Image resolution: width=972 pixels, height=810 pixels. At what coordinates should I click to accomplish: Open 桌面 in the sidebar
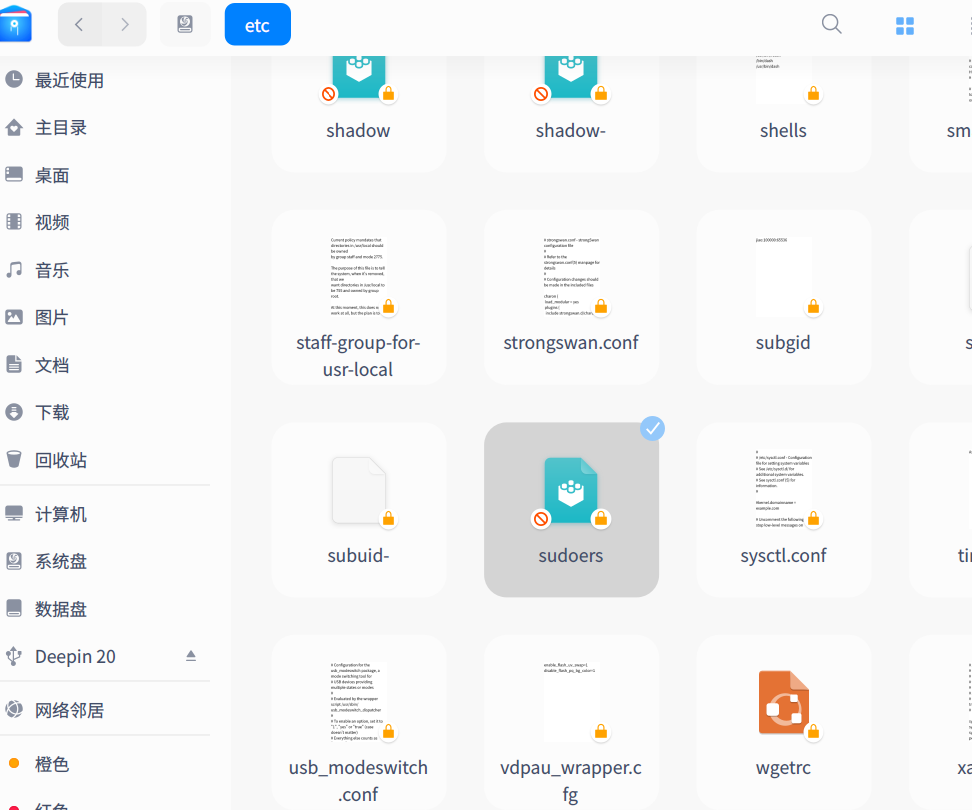pos(105,175)
